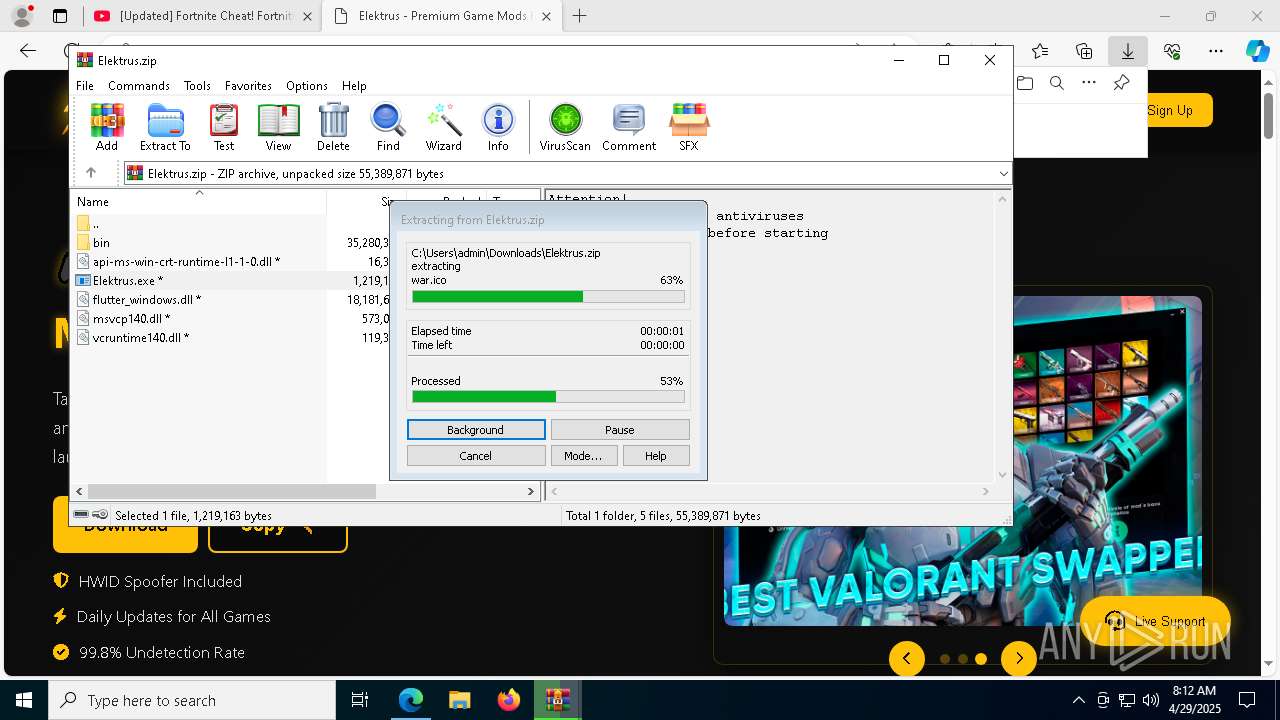The image size is (1280, 720).
Task: Click the Delete trash icon
Action: (333, 127)
